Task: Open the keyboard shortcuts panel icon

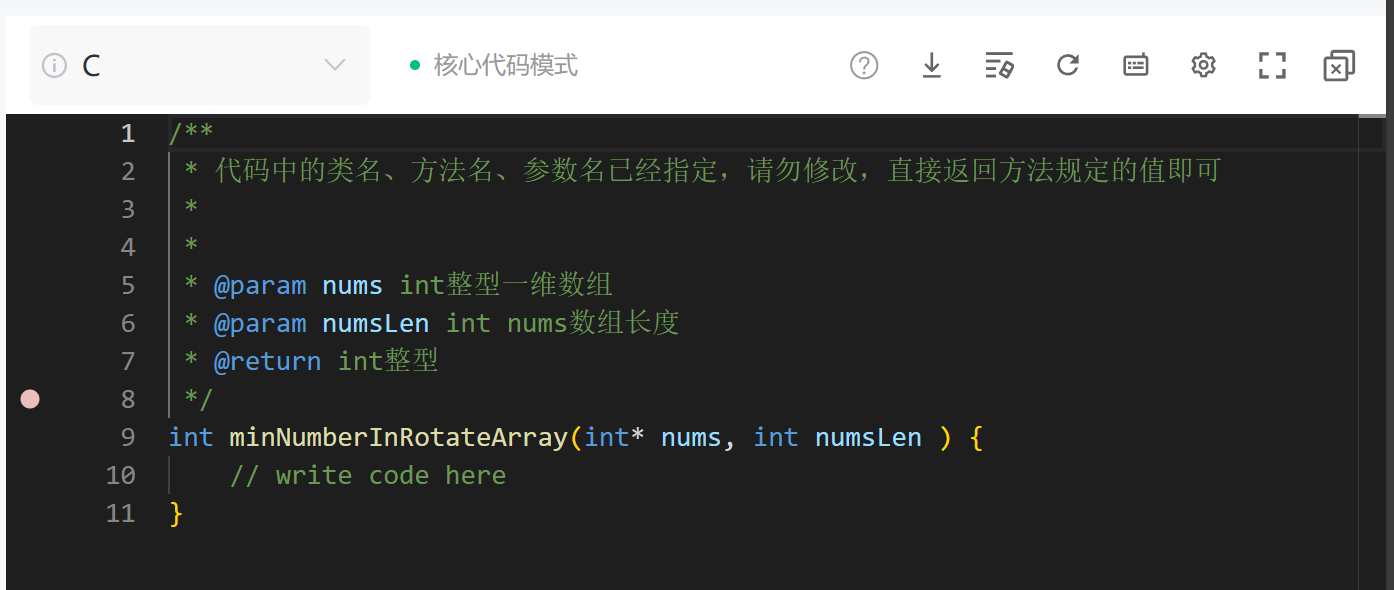Action: click(x=1136, y=66)
